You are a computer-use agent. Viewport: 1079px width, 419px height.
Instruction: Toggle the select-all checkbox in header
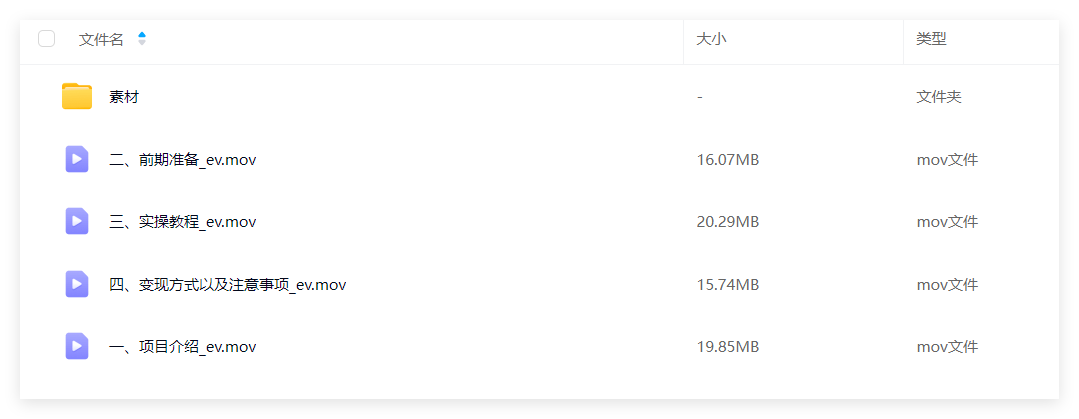tap(46, 39)
